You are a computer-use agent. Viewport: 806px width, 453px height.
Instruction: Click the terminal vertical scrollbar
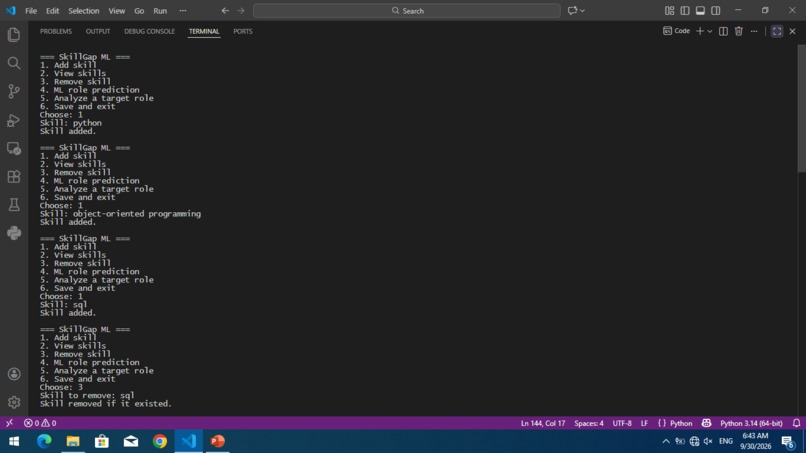(801, 108)
